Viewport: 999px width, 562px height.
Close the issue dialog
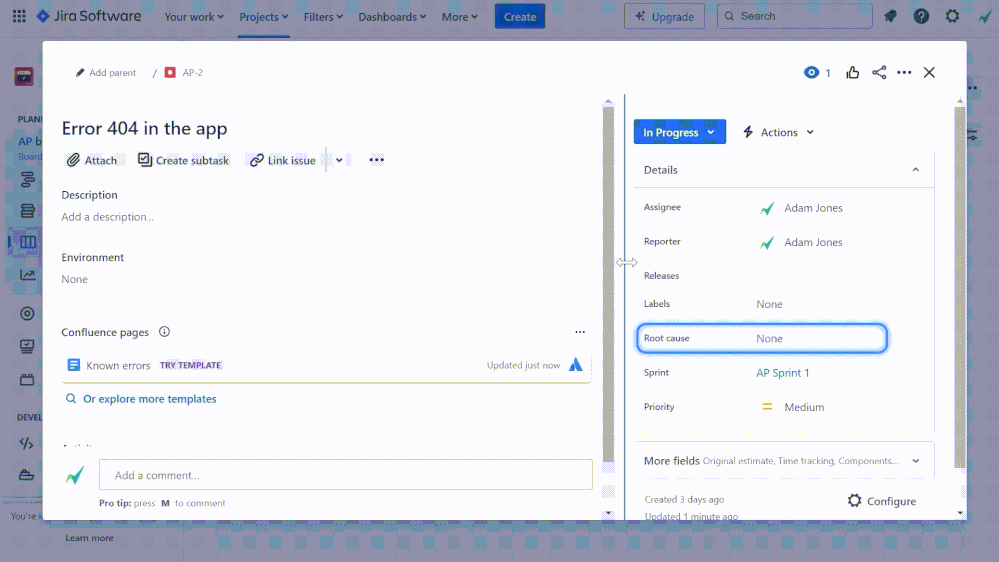(x=929, y=73)
